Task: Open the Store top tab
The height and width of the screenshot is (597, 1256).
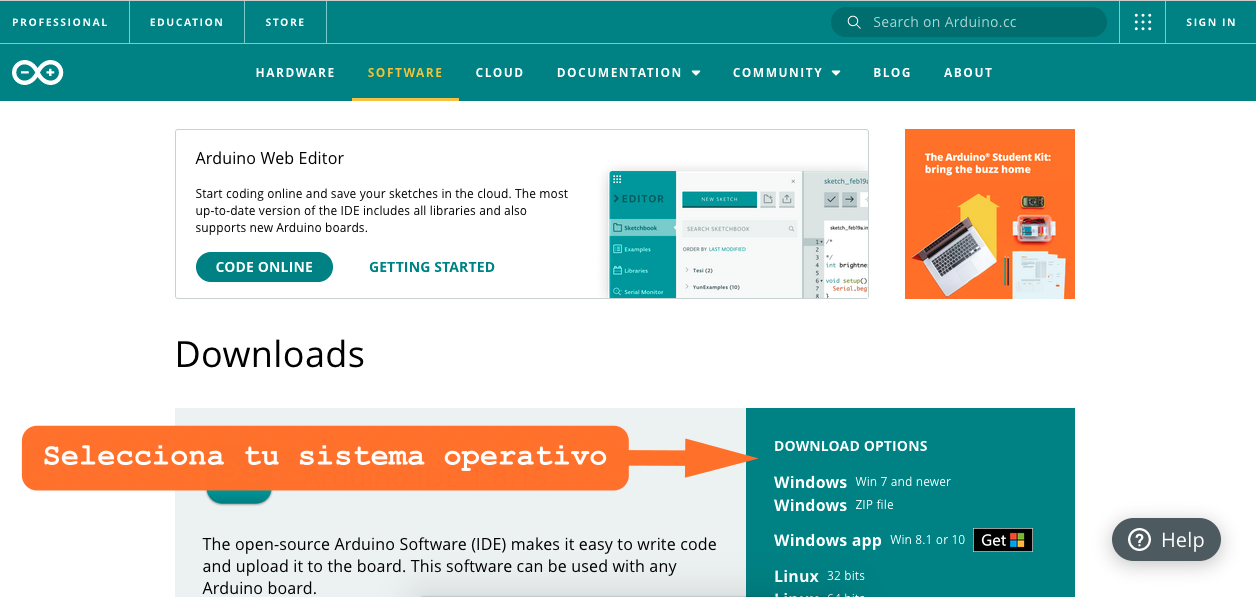Action: 285,22
